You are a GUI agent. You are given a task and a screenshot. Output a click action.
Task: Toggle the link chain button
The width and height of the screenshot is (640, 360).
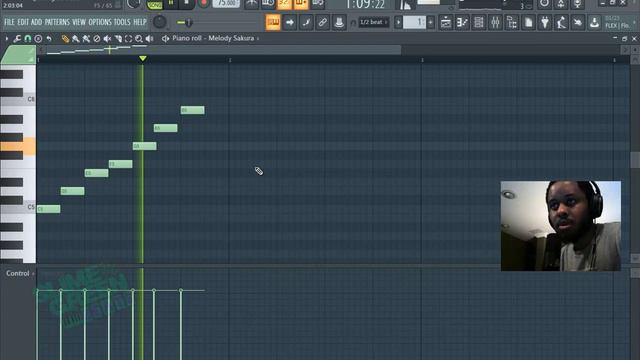pos(322,22)
